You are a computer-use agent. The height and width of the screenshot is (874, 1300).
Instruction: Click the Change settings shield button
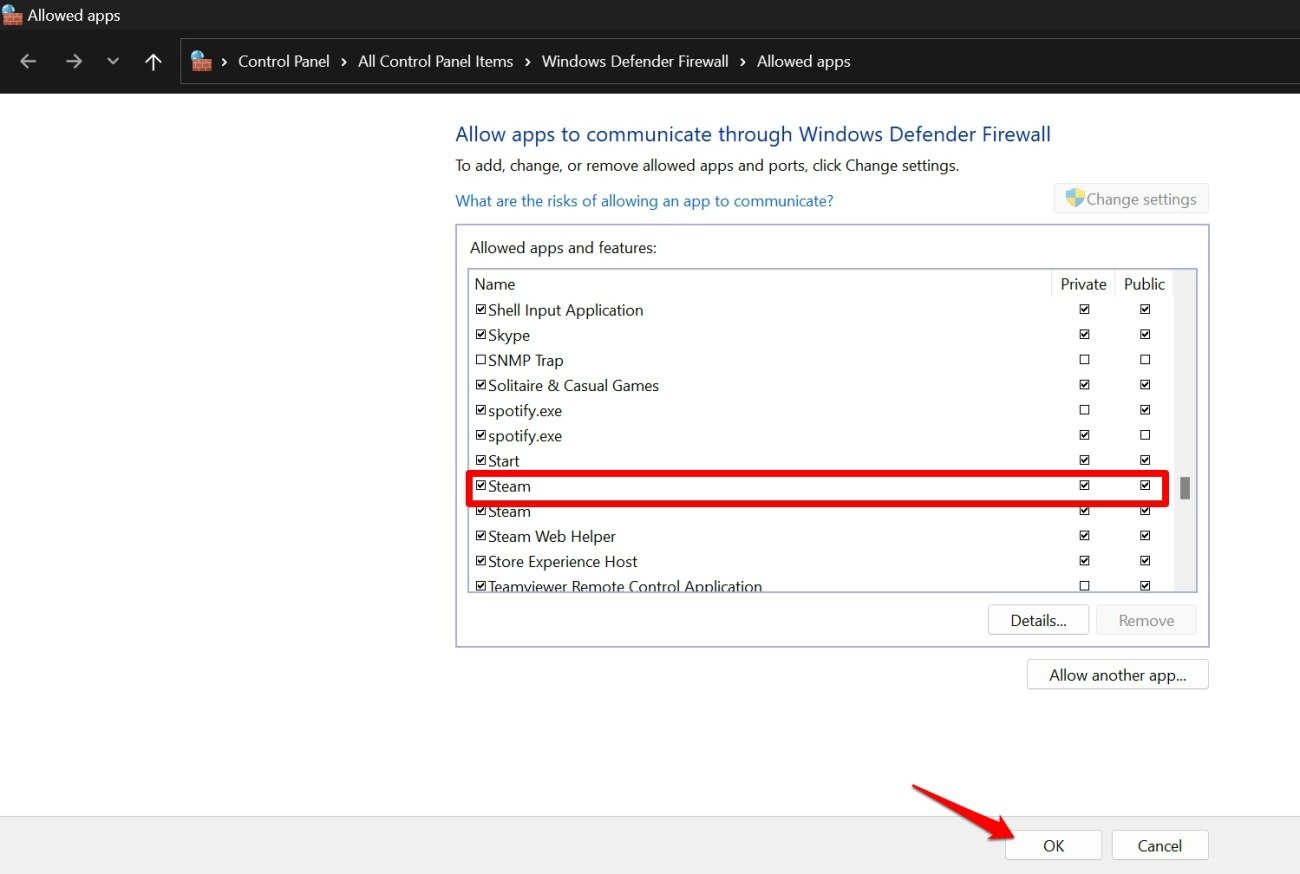[x=1131, y=199]
